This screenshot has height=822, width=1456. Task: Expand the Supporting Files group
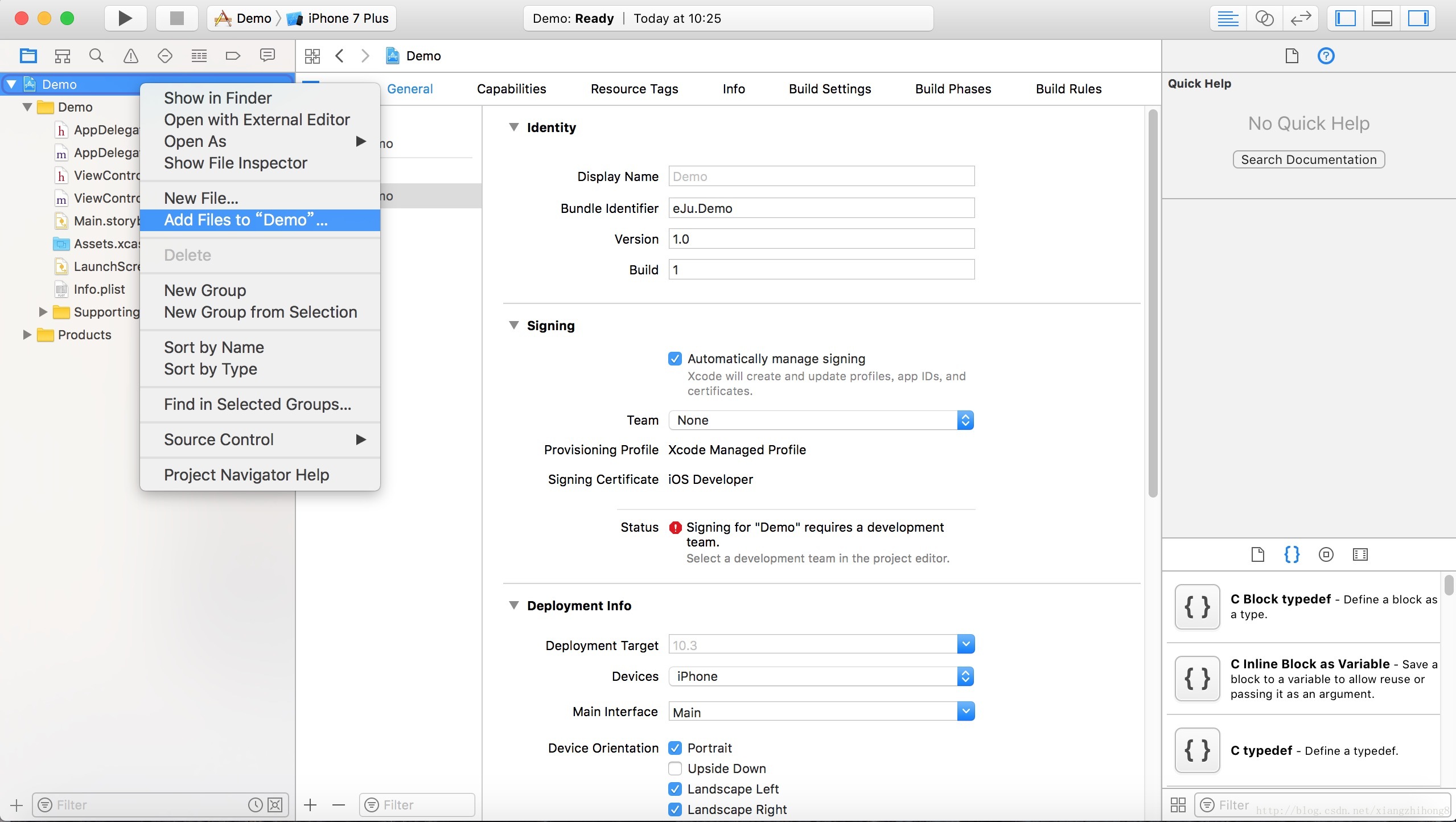[43, 312]
